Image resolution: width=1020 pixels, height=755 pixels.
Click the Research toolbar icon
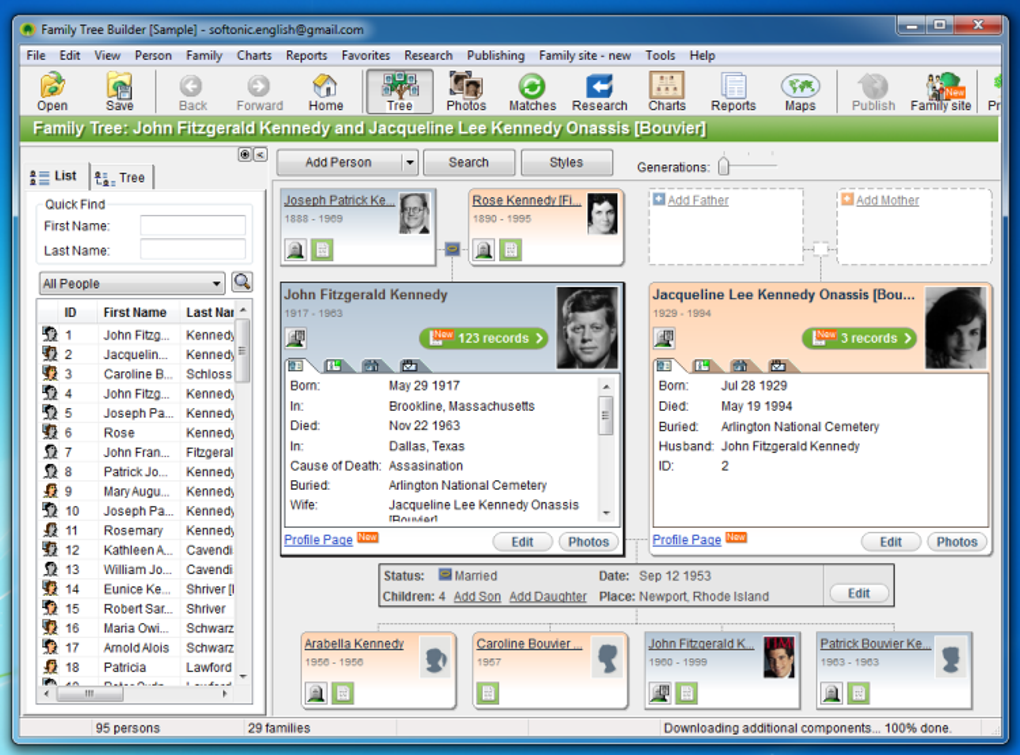(x=599, y=92)
